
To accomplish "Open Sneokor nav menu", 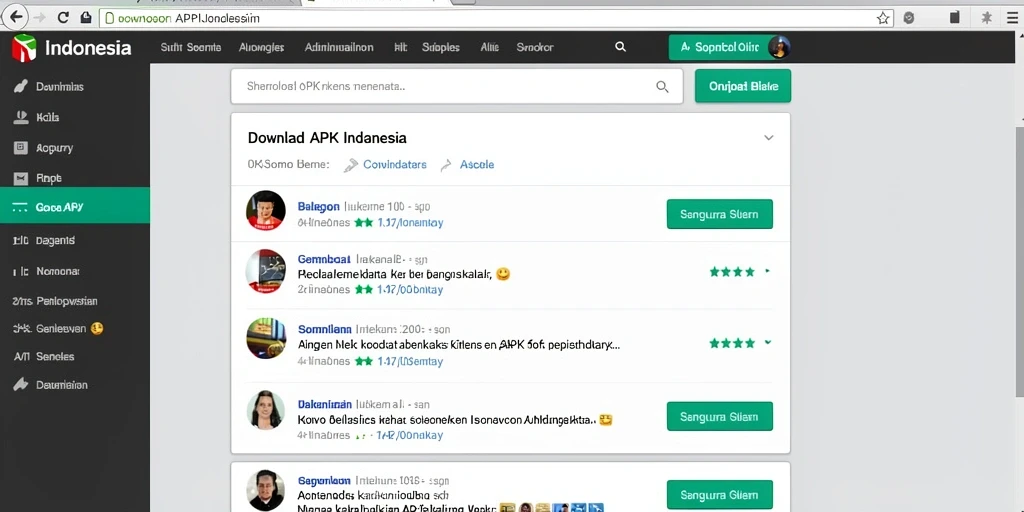I will (535, 47).
